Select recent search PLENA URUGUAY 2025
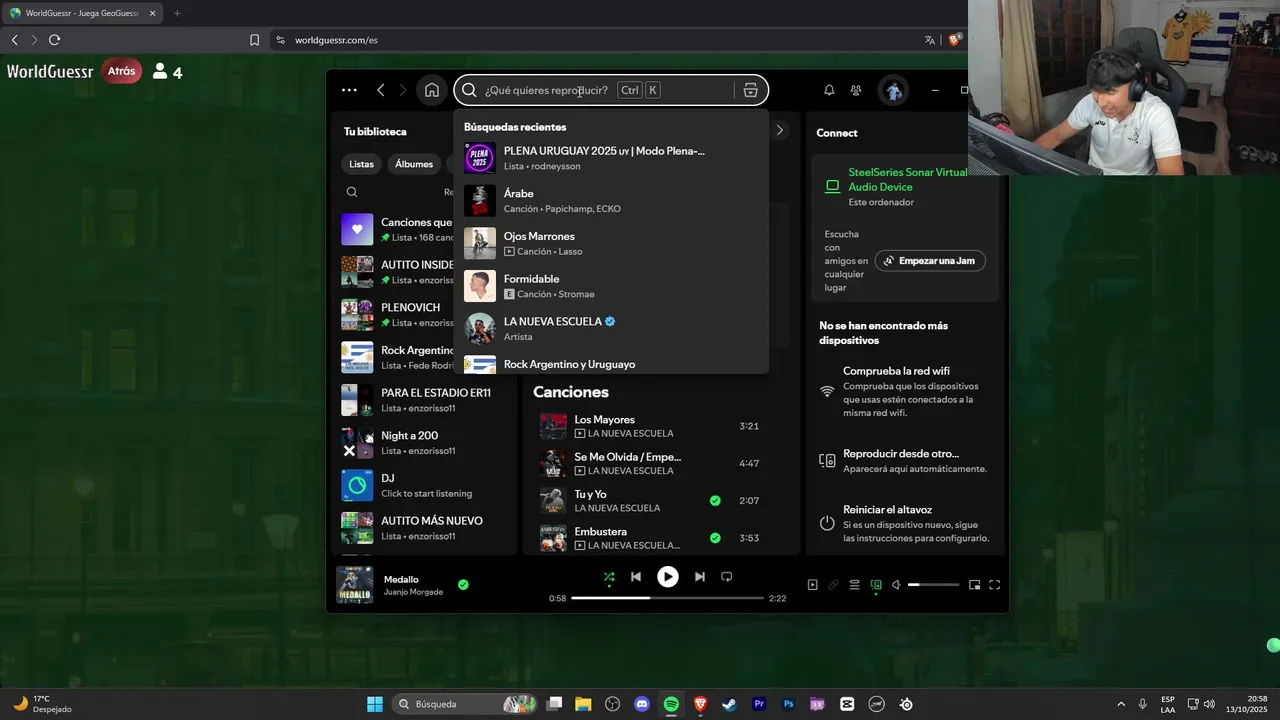1280x720 pixels. [611, 158]
